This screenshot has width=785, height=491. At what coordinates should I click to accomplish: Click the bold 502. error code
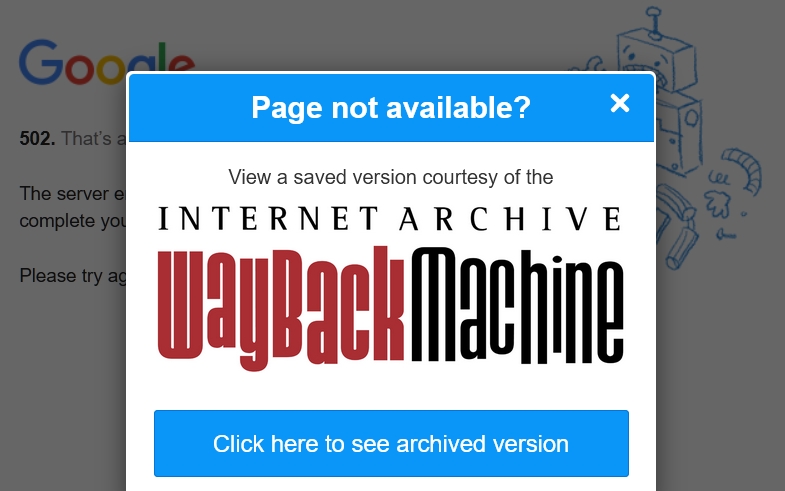(38, 139)
